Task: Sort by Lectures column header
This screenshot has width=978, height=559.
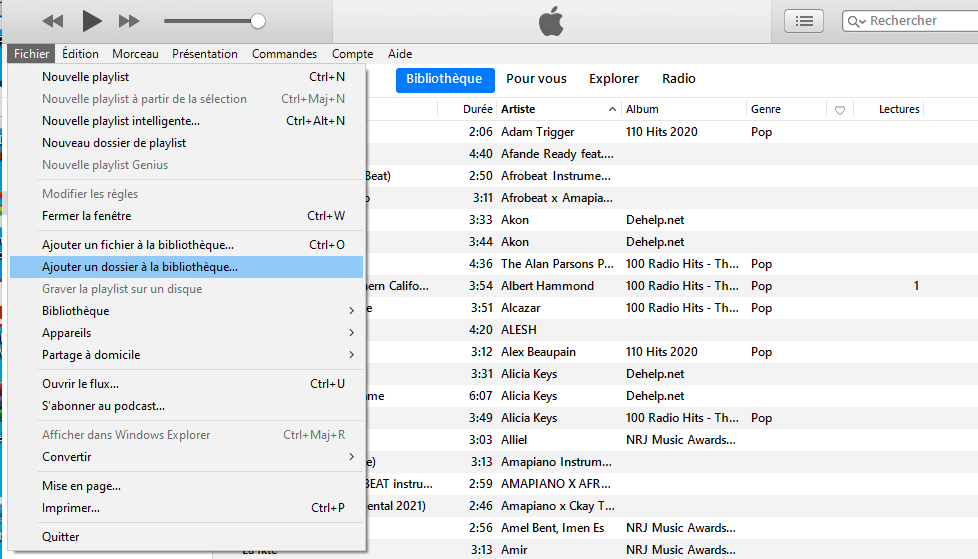Action: [x=888, y=109]
